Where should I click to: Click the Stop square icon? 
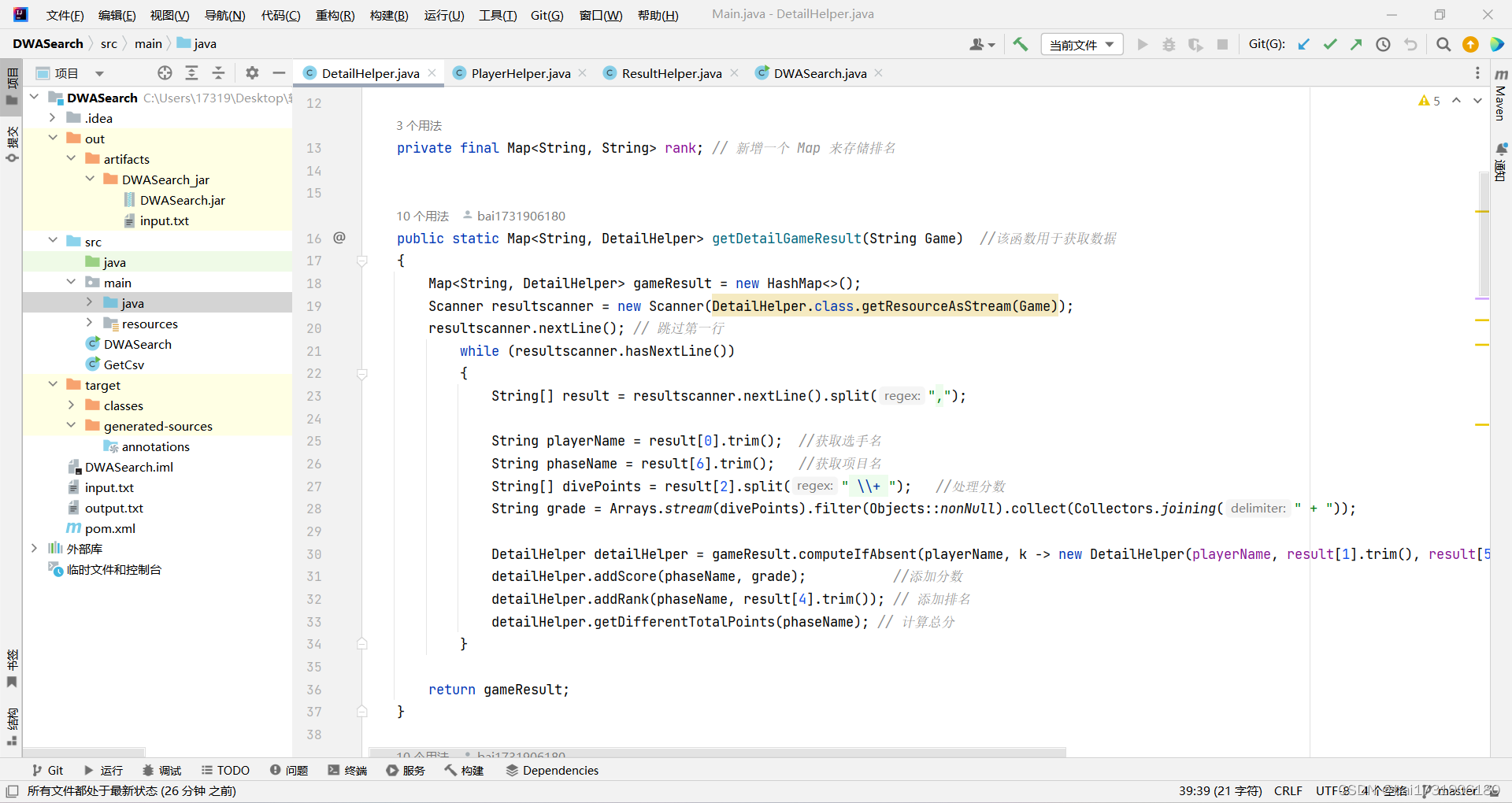[1222, 45]
